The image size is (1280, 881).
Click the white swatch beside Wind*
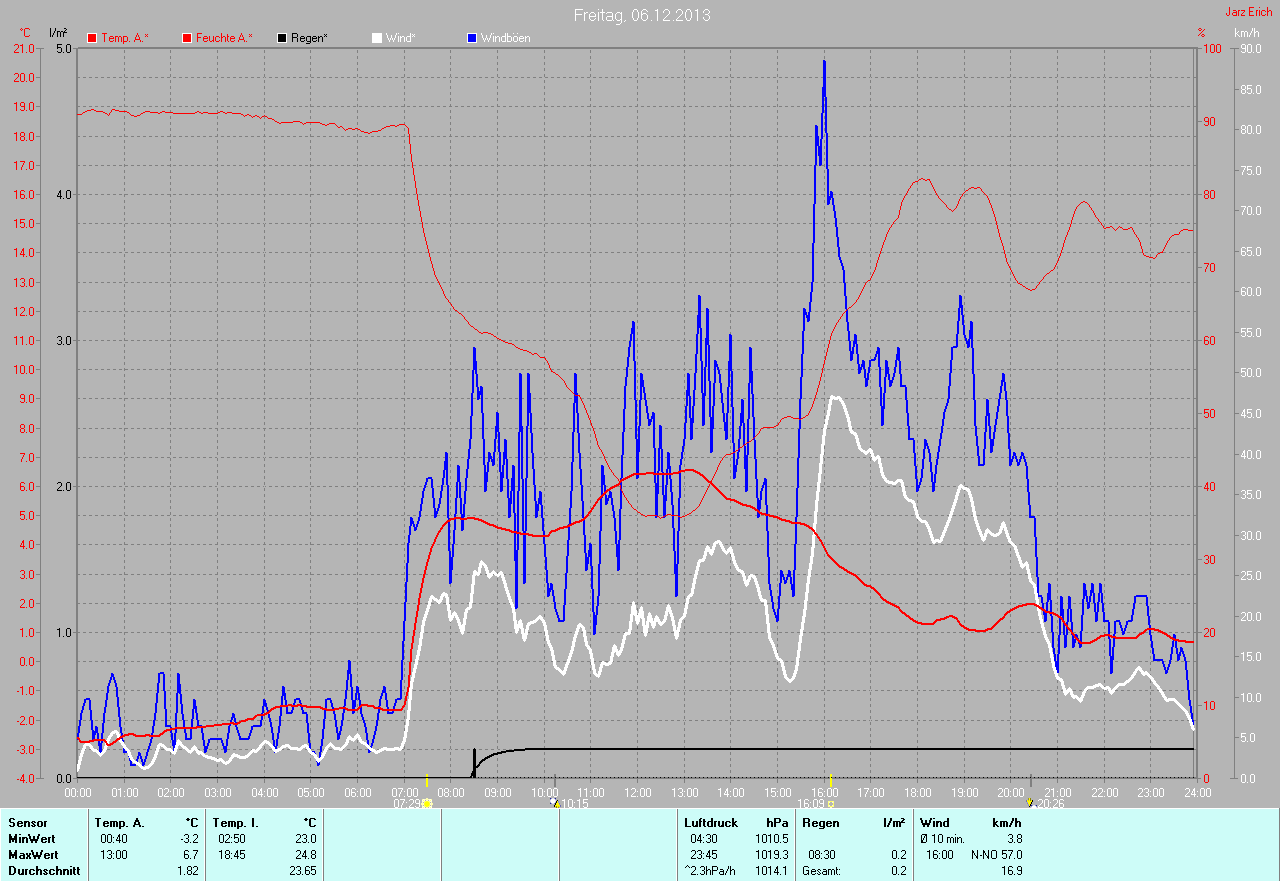[377, 38]
